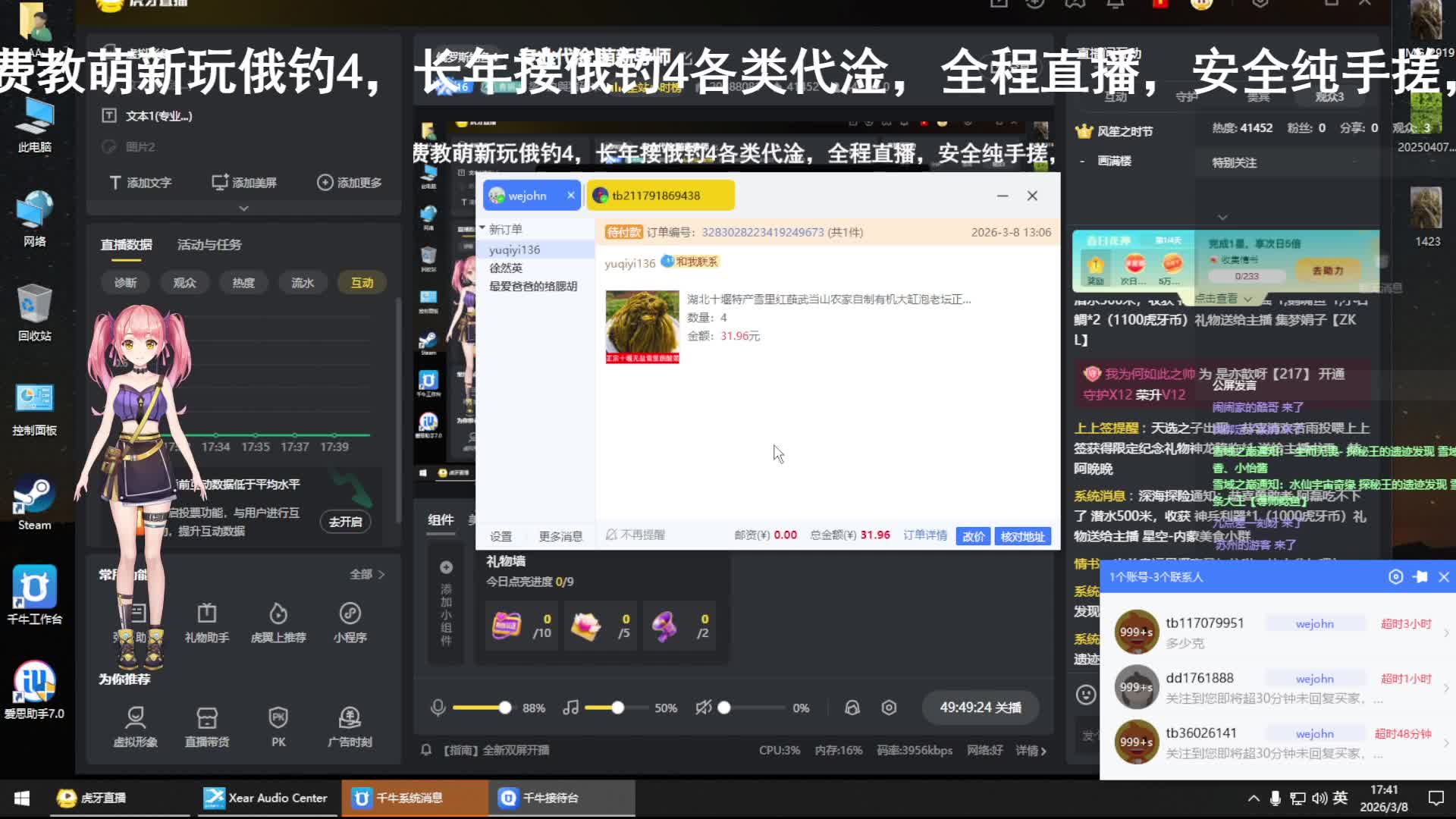
Task: Toggle 不再提醒 reminder option
Action: point(635,535)
